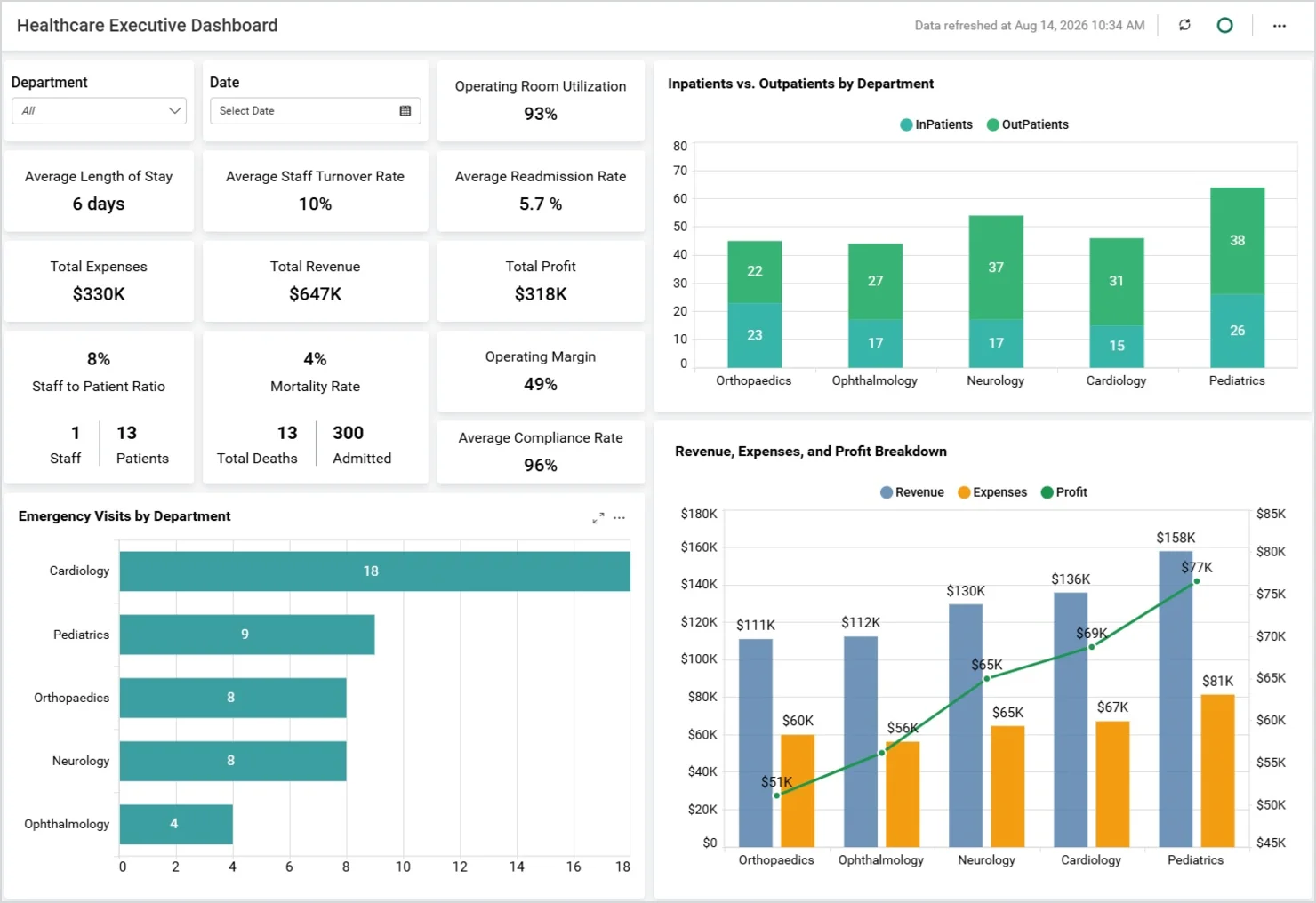This screenshot has width=1316, height=903.
Task: Click the Cardiology $67K expenses bar
Action: click(1112, 784)
